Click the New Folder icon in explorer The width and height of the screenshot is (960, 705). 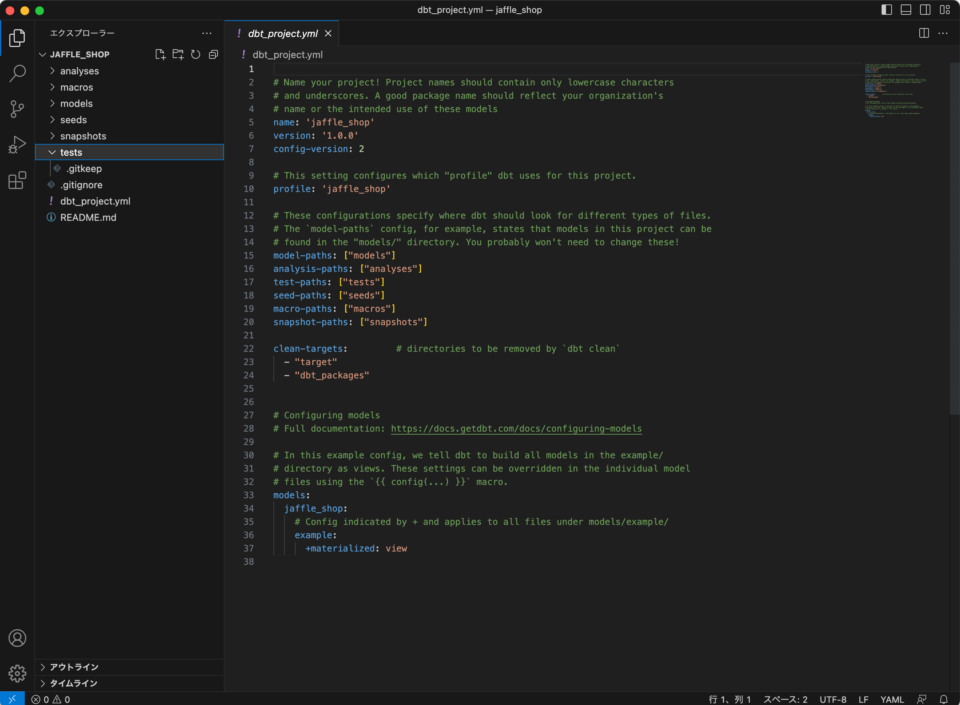[178, 54]
